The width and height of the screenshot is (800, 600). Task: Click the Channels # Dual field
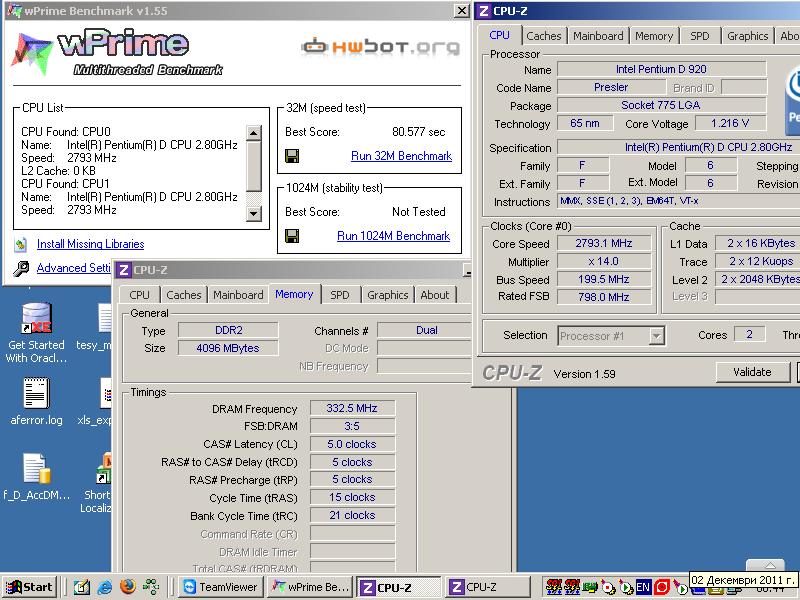(425, 330)
